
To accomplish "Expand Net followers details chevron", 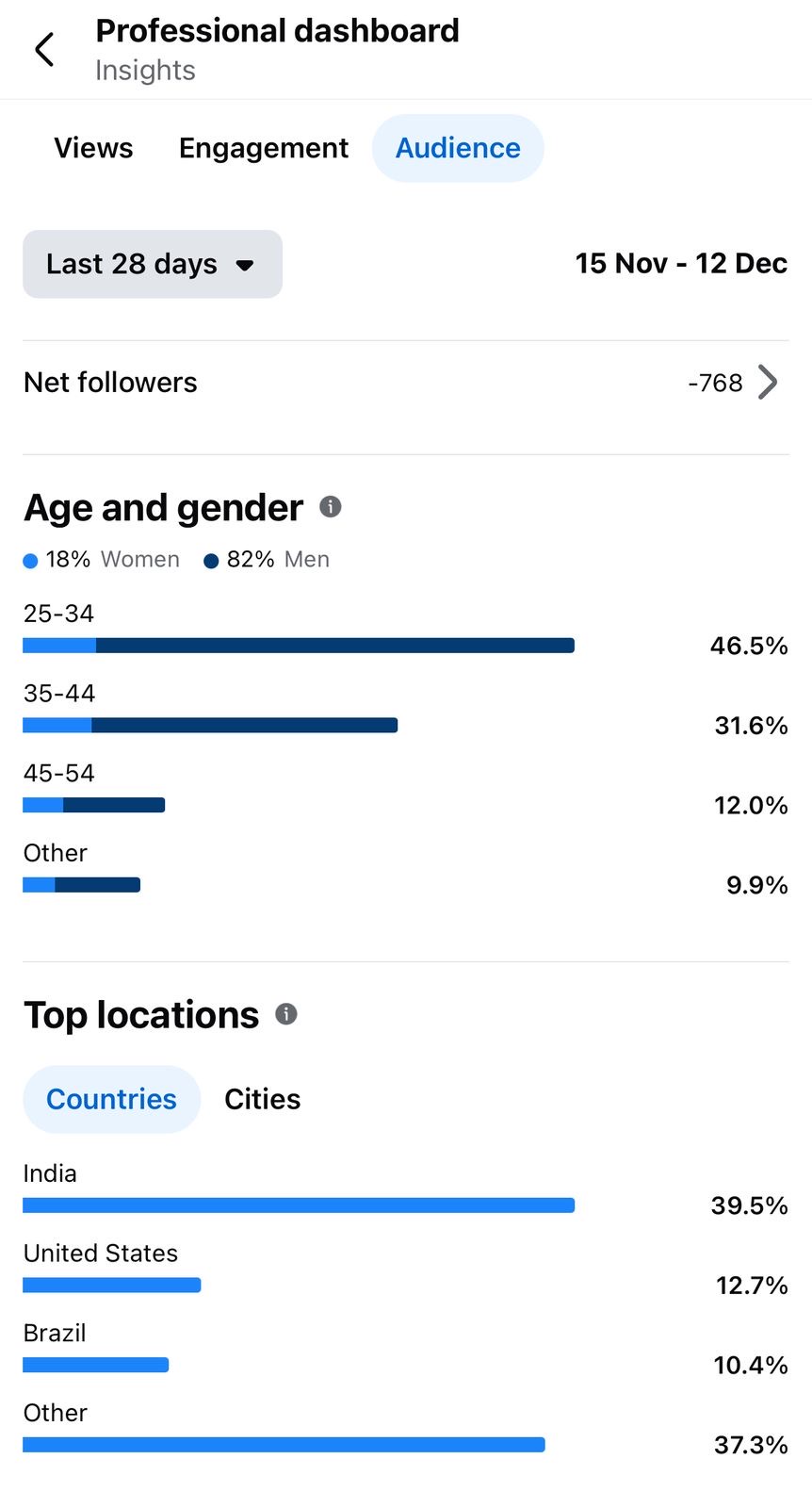I will pyautogui.click(x=768, y=383).
